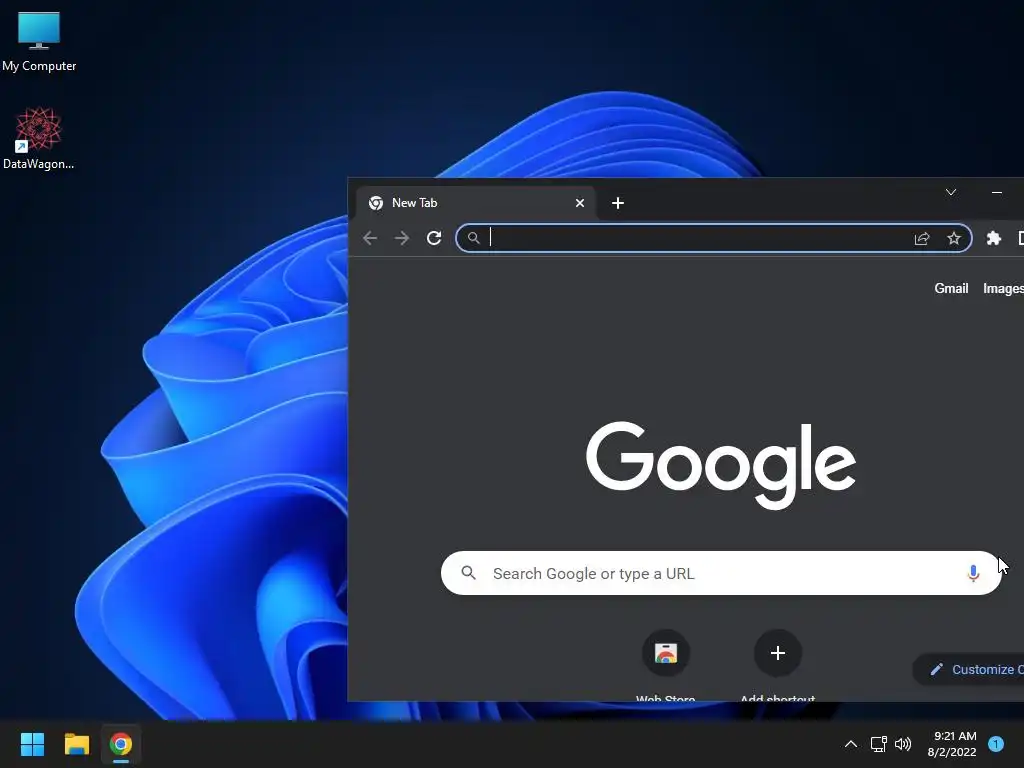
Task: Click the Chrome forward arrow
Action: [x=402, y=238]
